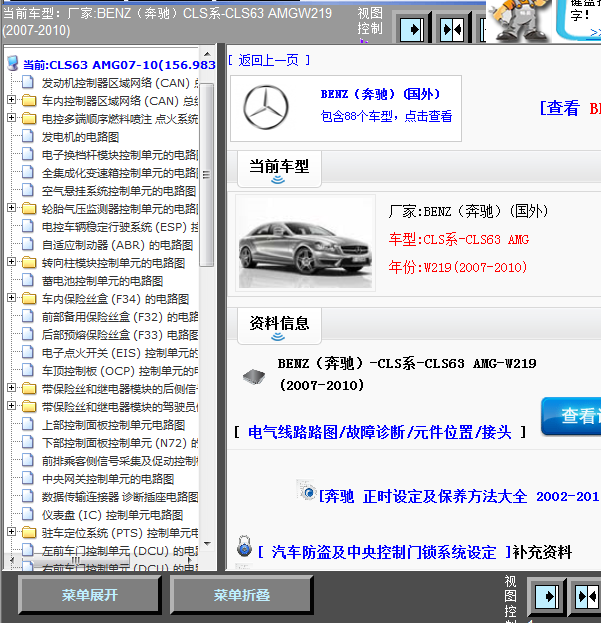Click document icon for 上部控制面板控制单元电路图
This screenshot has width=601, height=623.
tap(28, 424)
